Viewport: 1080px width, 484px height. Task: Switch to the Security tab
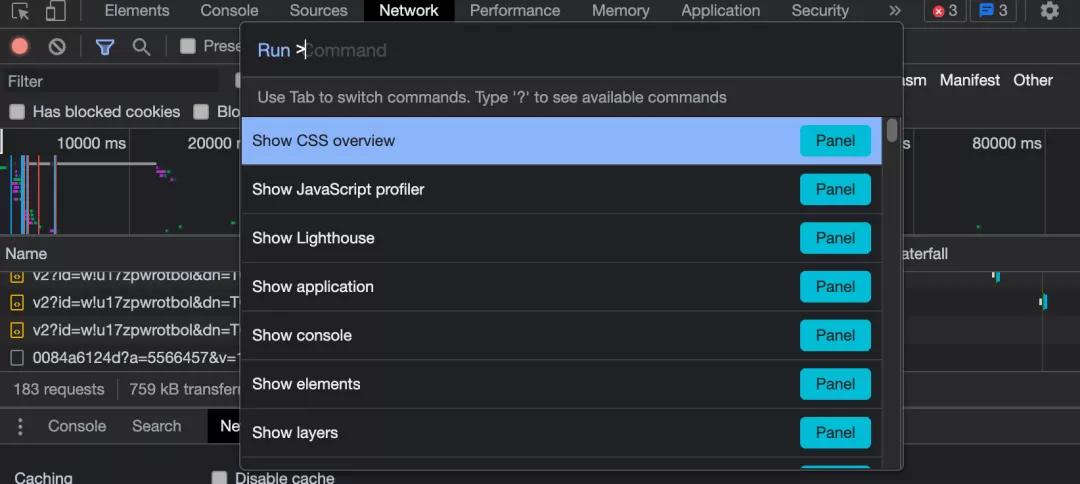[x=820, y=10]
